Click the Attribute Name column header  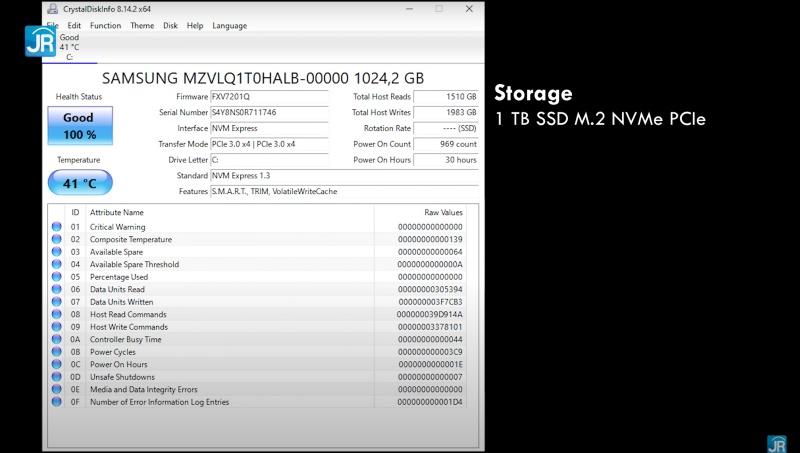click(x=117, y=212)
